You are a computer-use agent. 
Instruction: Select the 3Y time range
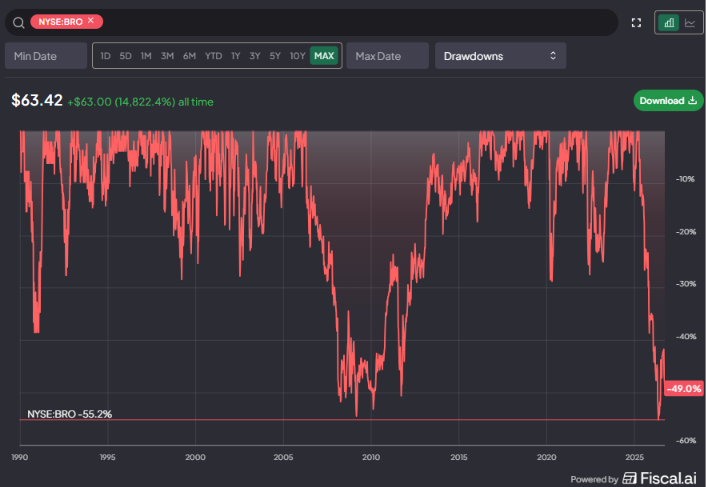point(255,56)
